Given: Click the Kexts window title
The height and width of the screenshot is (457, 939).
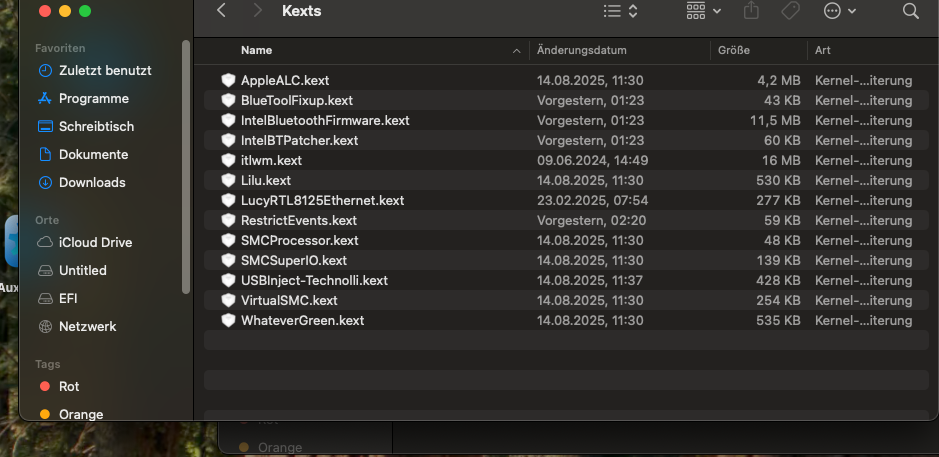Looking at the screenshot, I should tap(301, 11).
